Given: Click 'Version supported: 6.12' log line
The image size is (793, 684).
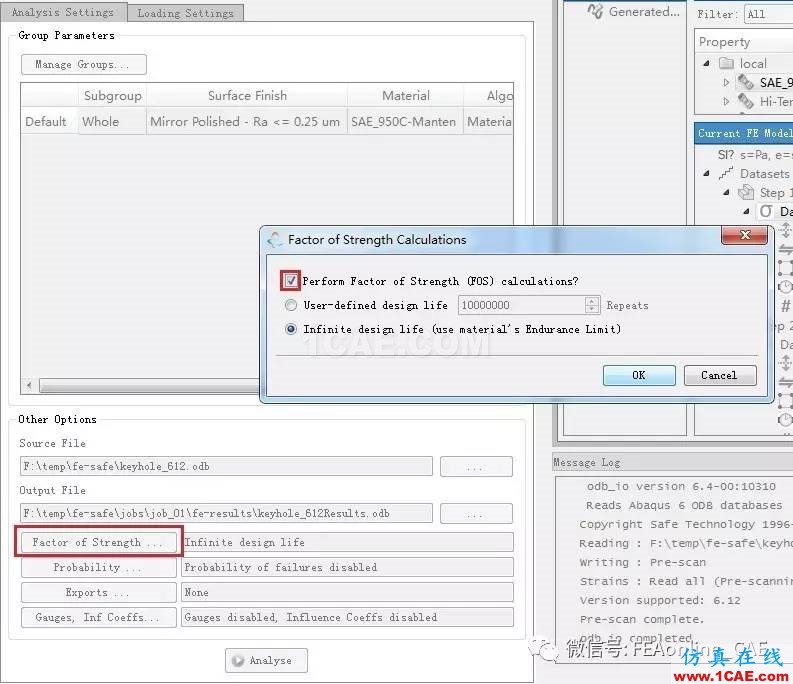Looking at the screenshot, I should click(x=660, y=601).
